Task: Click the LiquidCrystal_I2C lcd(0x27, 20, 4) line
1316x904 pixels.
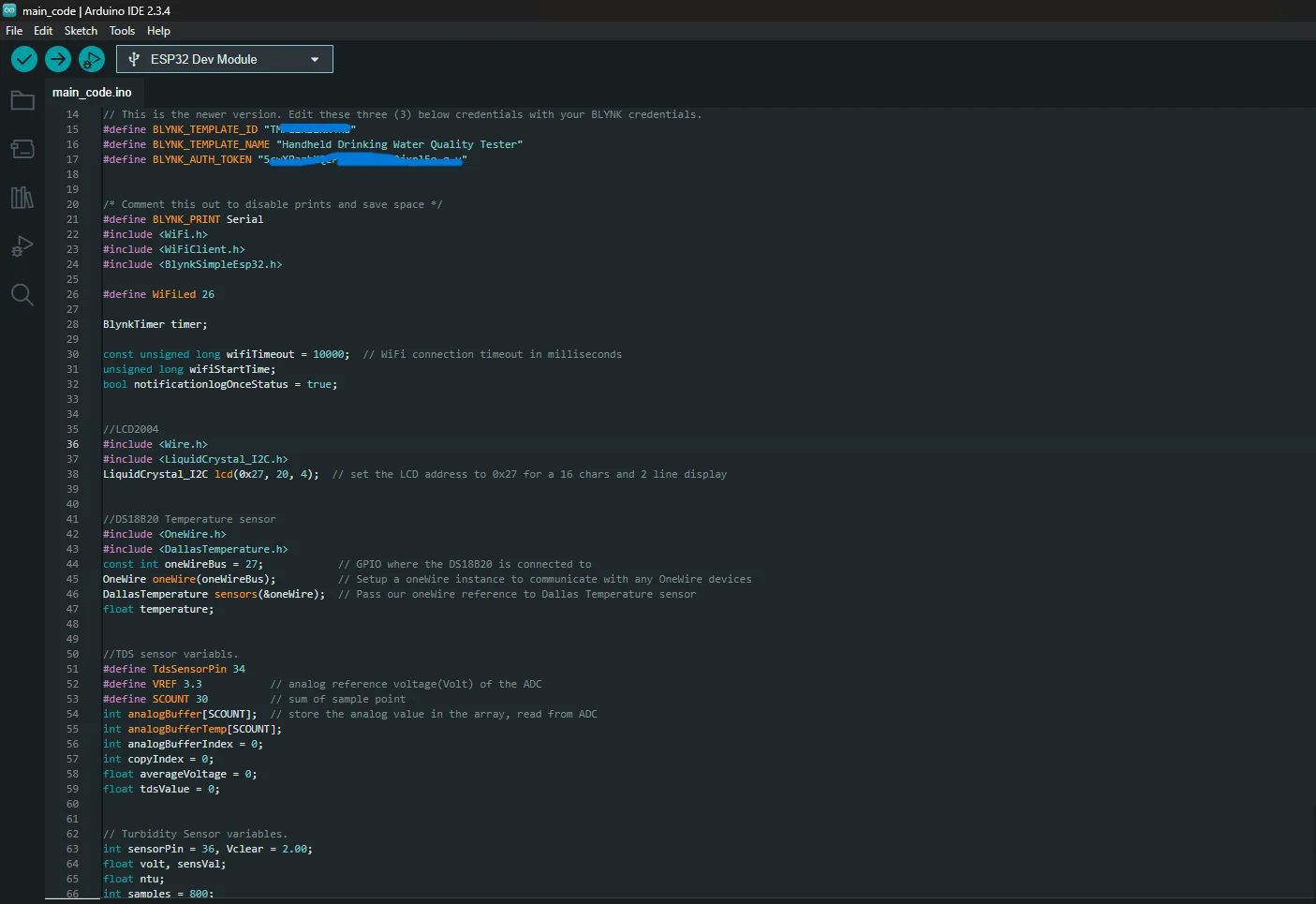Action: (x=211, y=474)
